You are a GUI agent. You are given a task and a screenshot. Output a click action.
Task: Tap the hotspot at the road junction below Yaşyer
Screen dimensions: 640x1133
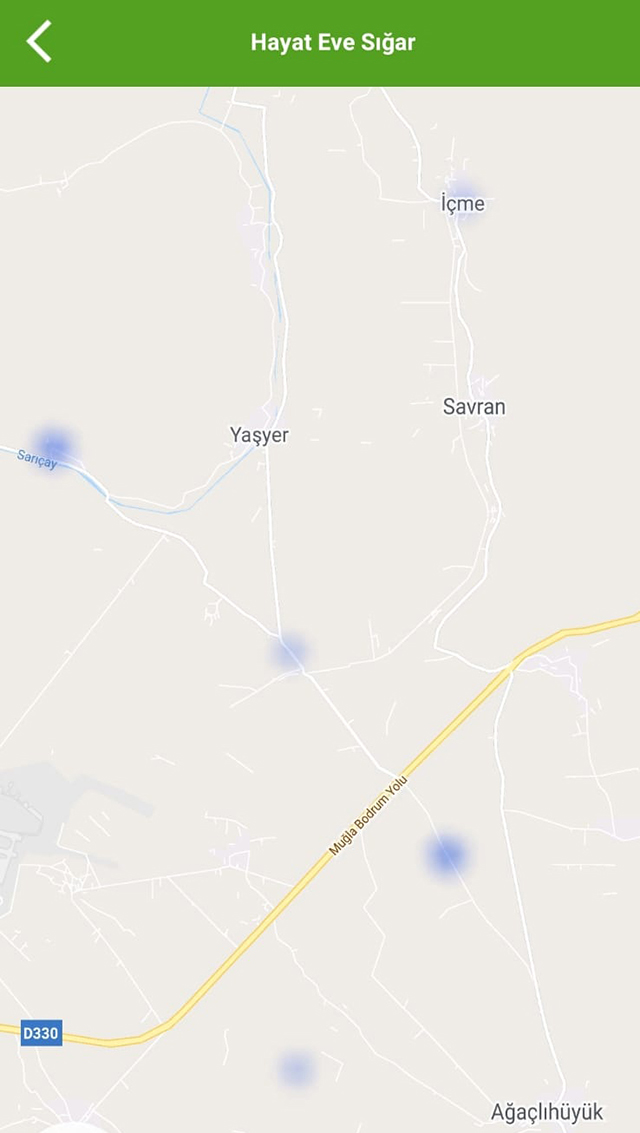pyautogui.click(x=290, y=650)
